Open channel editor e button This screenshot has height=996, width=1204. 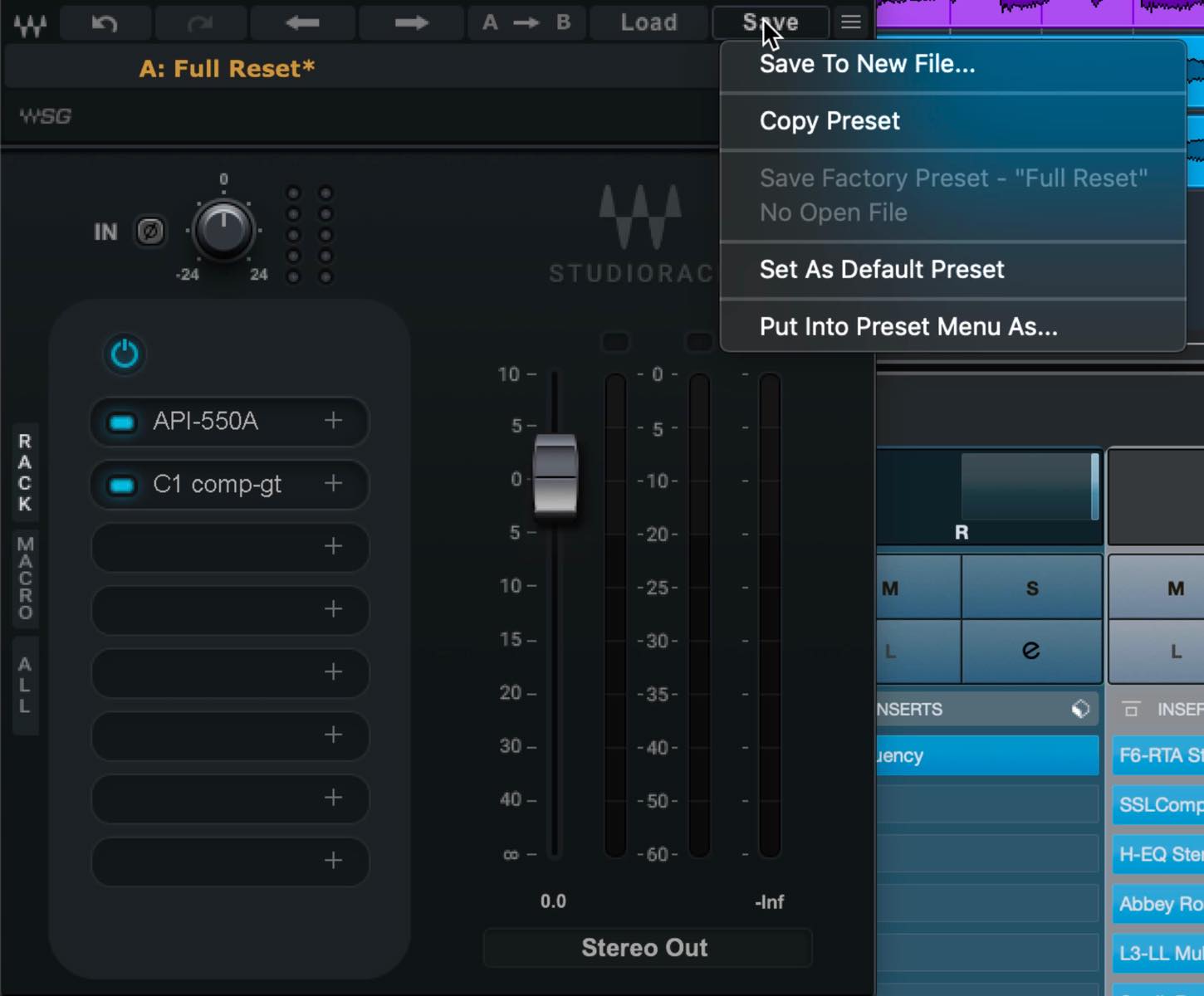(1032, 651)
